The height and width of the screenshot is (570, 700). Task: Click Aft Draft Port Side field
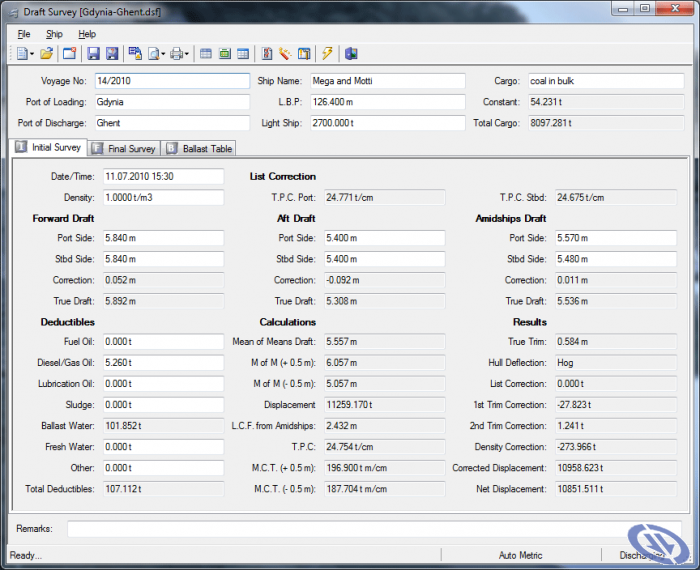click(384, 238)
